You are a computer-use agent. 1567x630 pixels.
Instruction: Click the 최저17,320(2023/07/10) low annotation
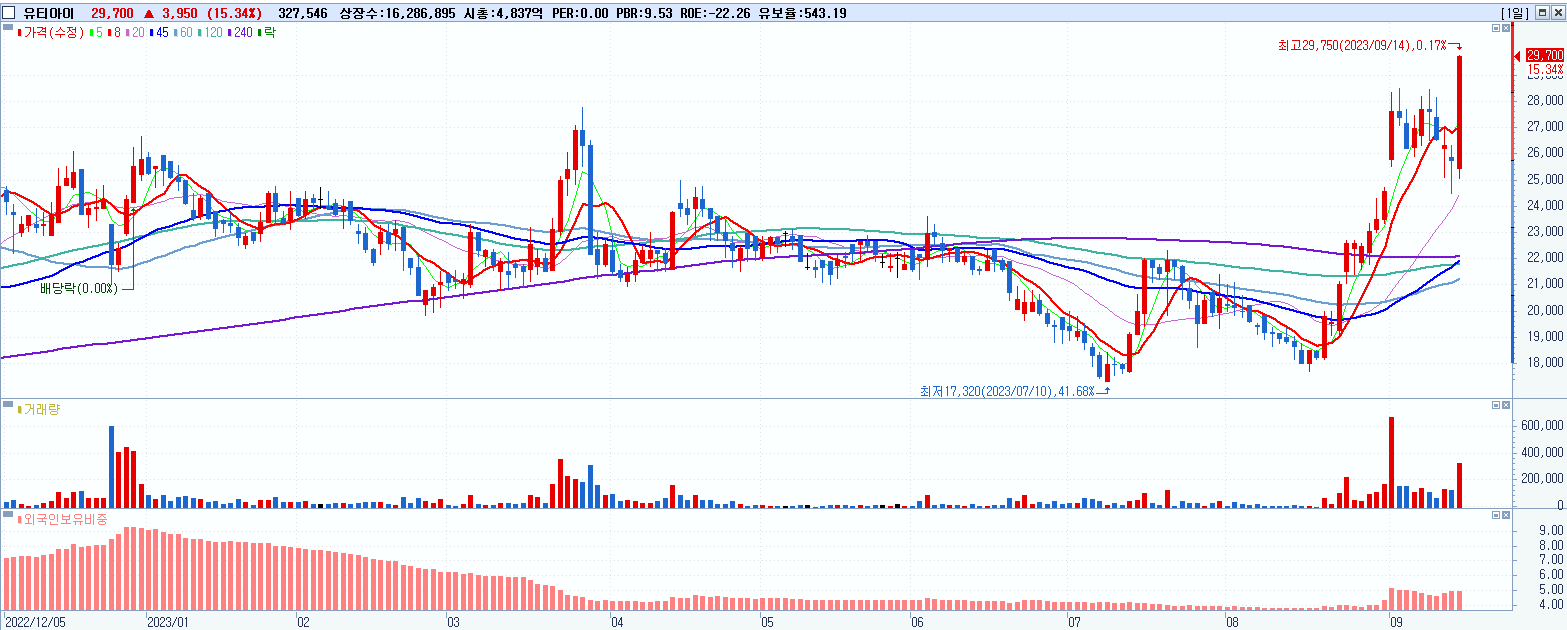point(1007,391)
